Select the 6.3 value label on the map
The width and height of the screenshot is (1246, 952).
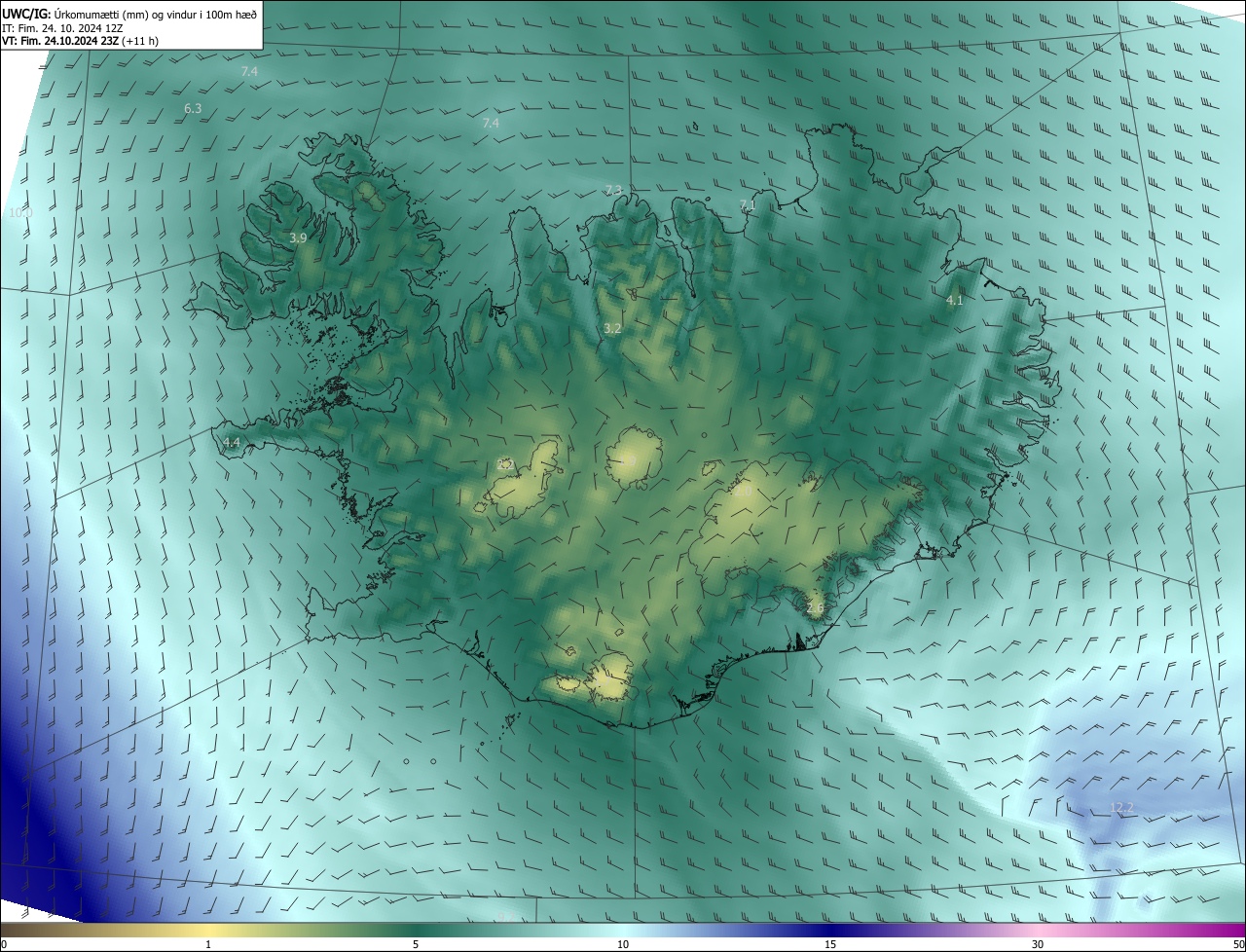point(193,109)
